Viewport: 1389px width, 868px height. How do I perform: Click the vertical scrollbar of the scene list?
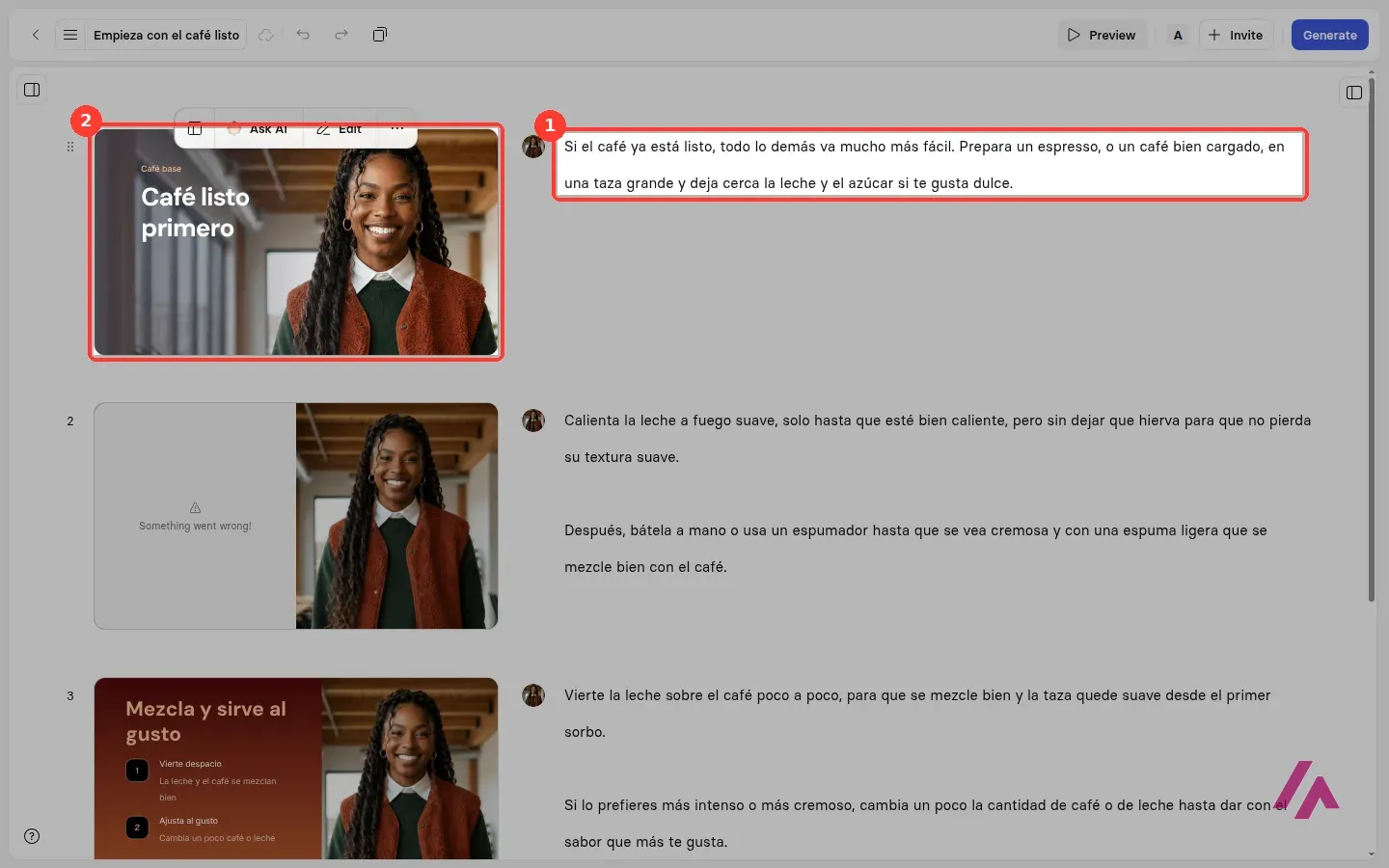click(1372, 338)
